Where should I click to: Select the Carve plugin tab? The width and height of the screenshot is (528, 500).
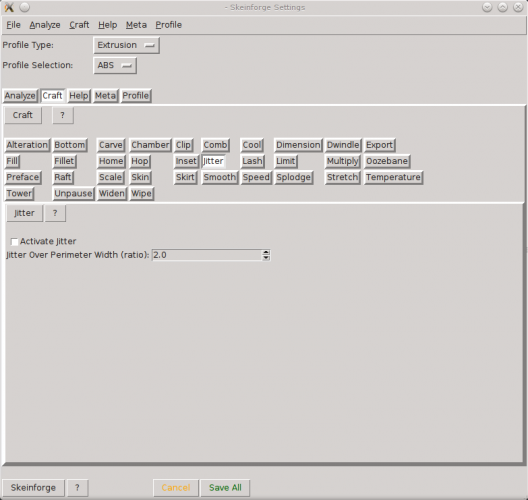[111, 145]
